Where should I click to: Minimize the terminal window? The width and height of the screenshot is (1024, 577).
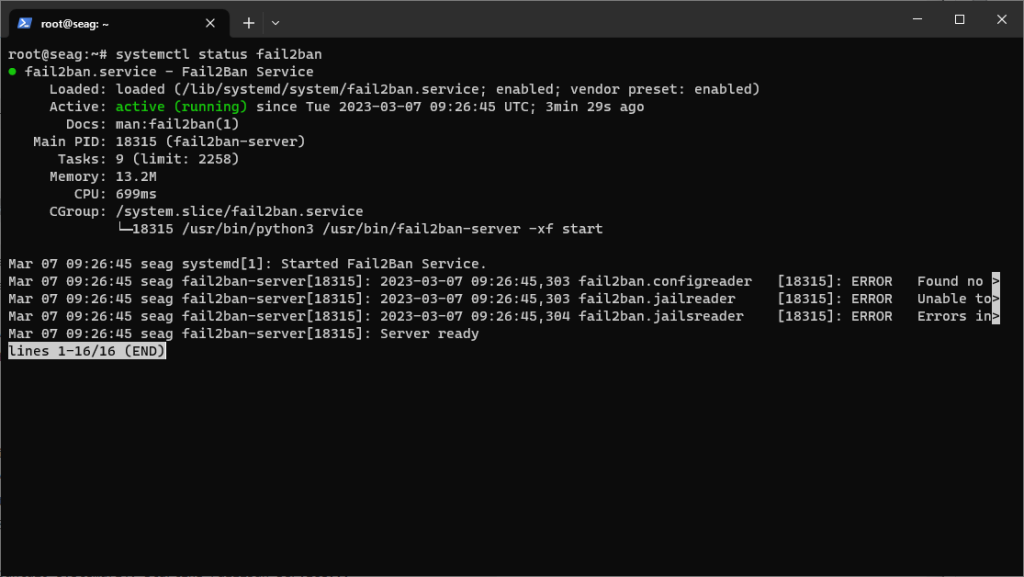click(918, 19)
